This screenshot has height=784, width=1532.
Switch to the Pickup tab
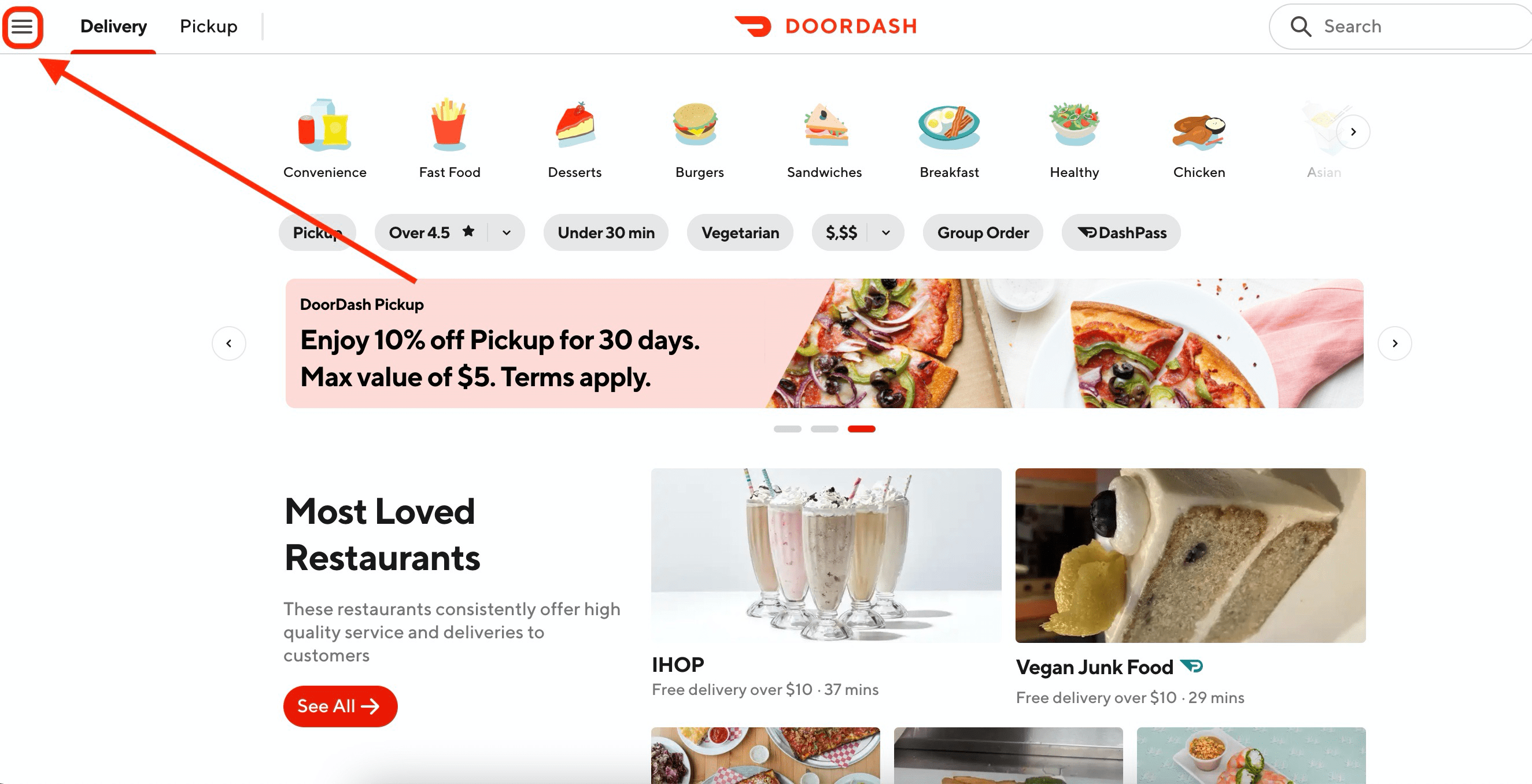point(209,26)
